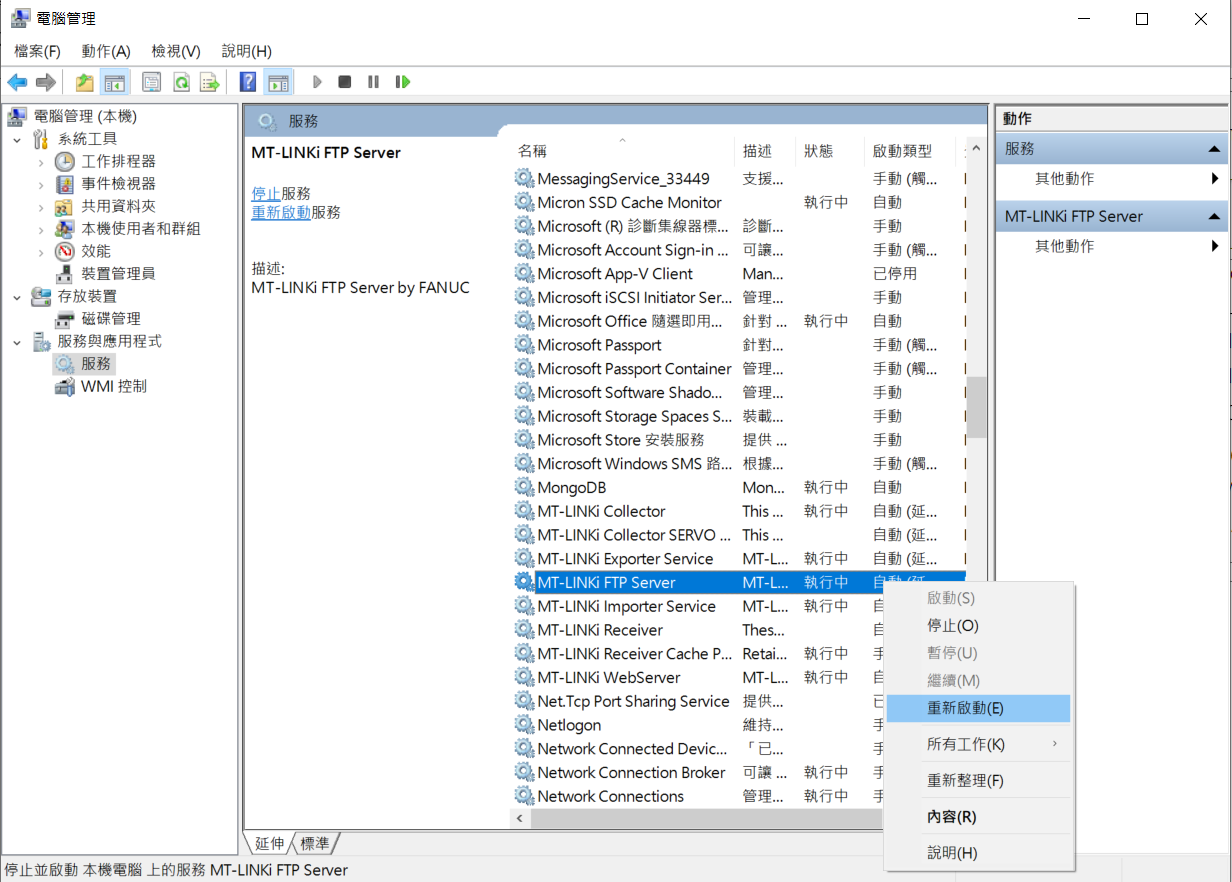Expand the 工作排程器 tree node

point(41,162)
